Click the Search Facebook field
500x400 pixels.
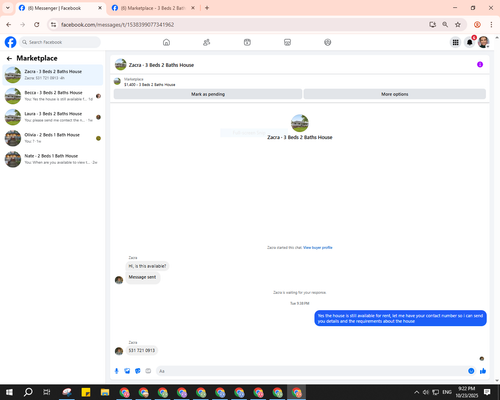(60, 42)
